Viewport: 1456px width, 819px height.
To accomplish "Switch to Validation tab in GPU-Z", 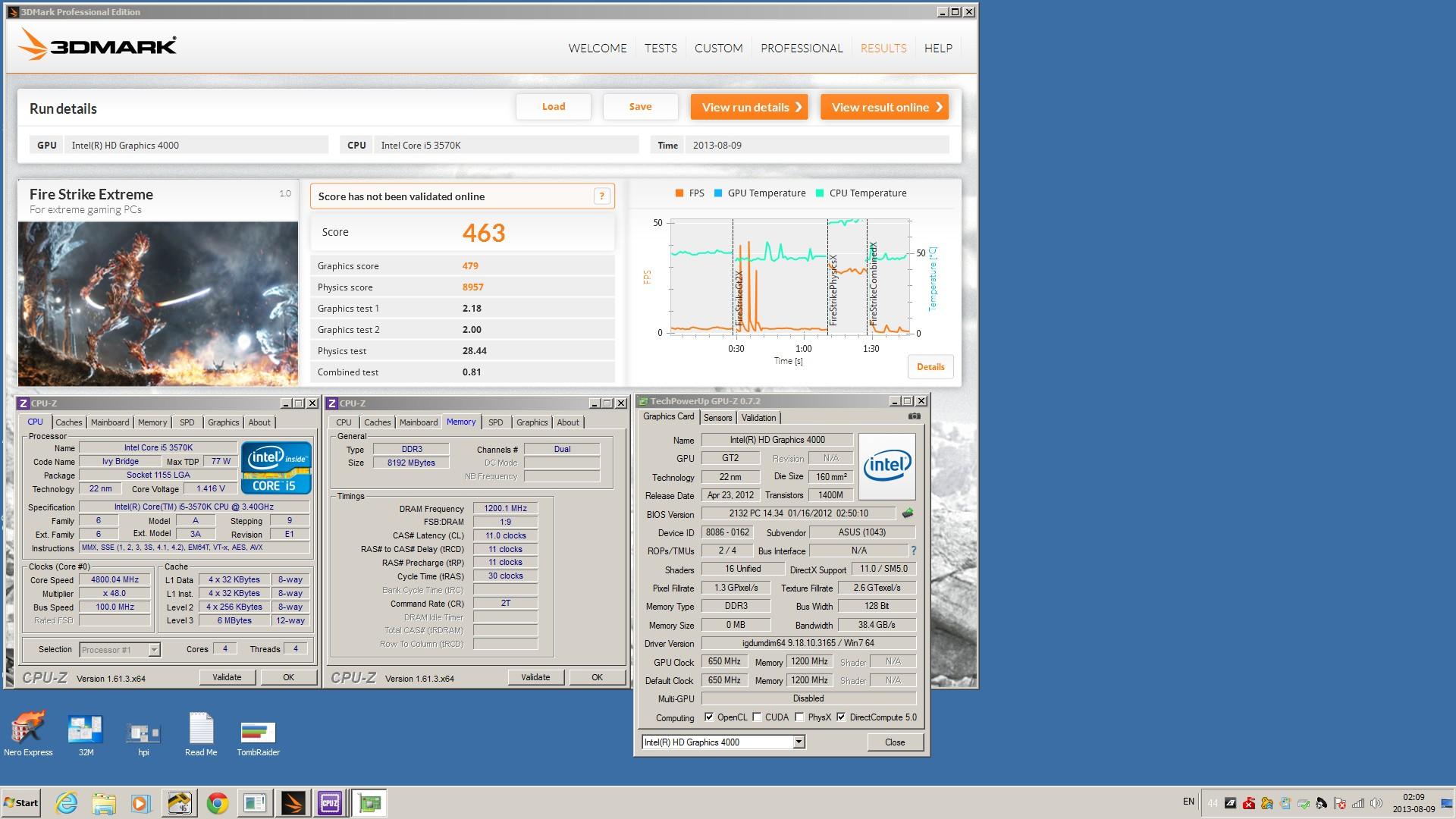I will pyautogui.click(x=758, y=418).
